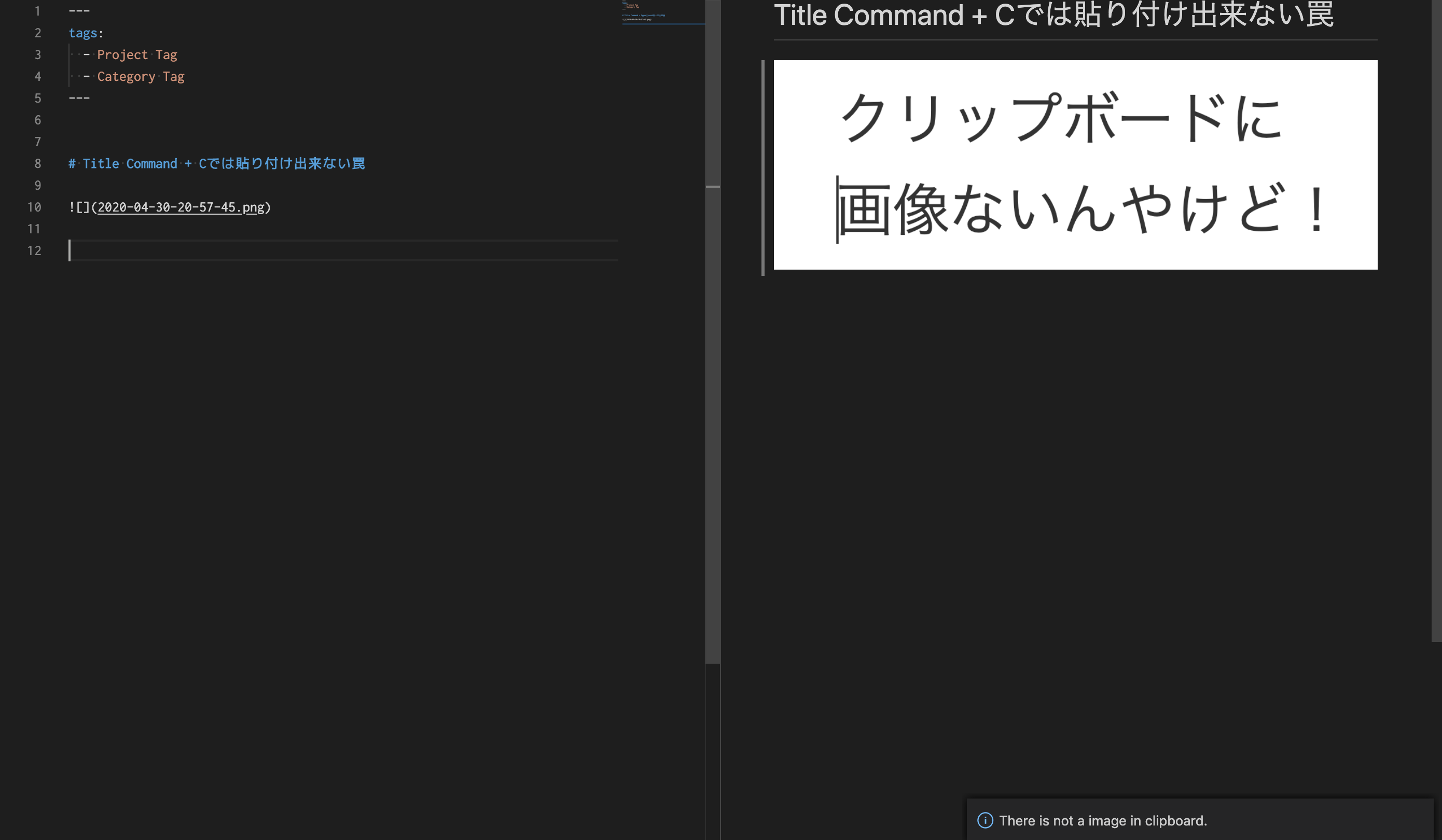This screenshot has height=840, width=1442.
Task: Click the '![]' image markup before the link
Action: click(x=79, y=207)
